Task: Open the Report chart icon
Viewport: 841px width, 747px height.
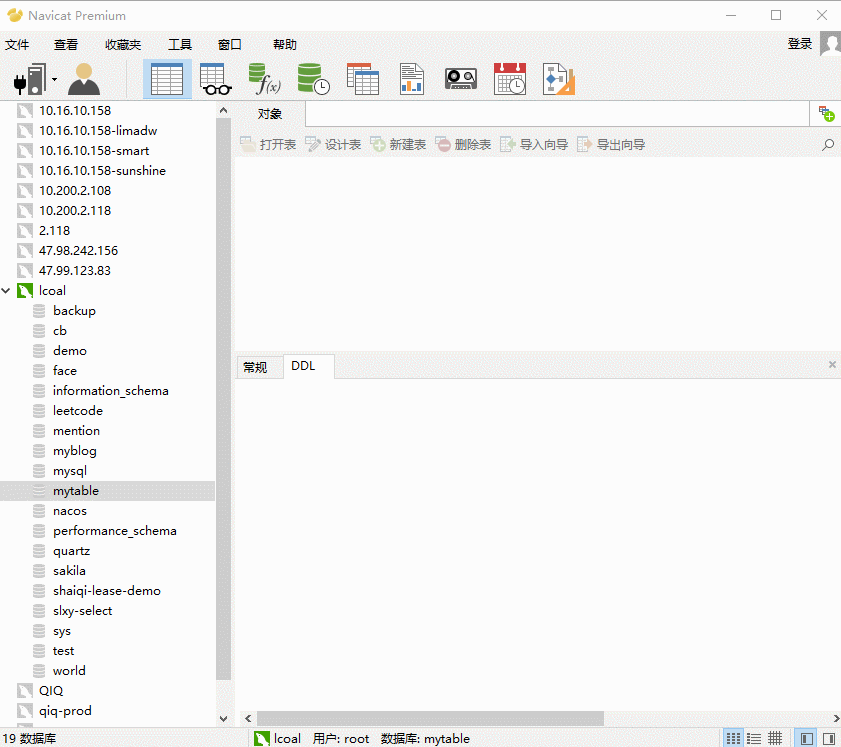Action: [411, 79]
